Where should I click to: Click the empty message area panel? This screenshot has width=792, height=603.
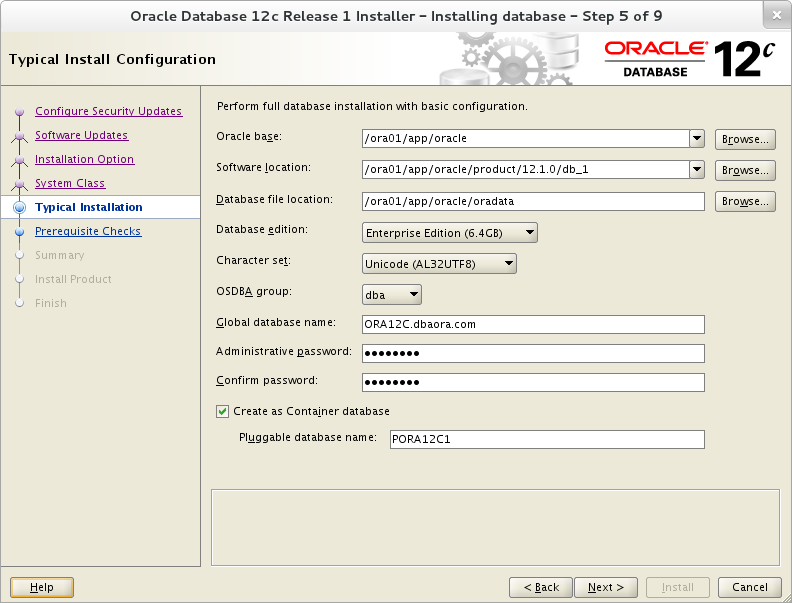[x=495, y=527]
